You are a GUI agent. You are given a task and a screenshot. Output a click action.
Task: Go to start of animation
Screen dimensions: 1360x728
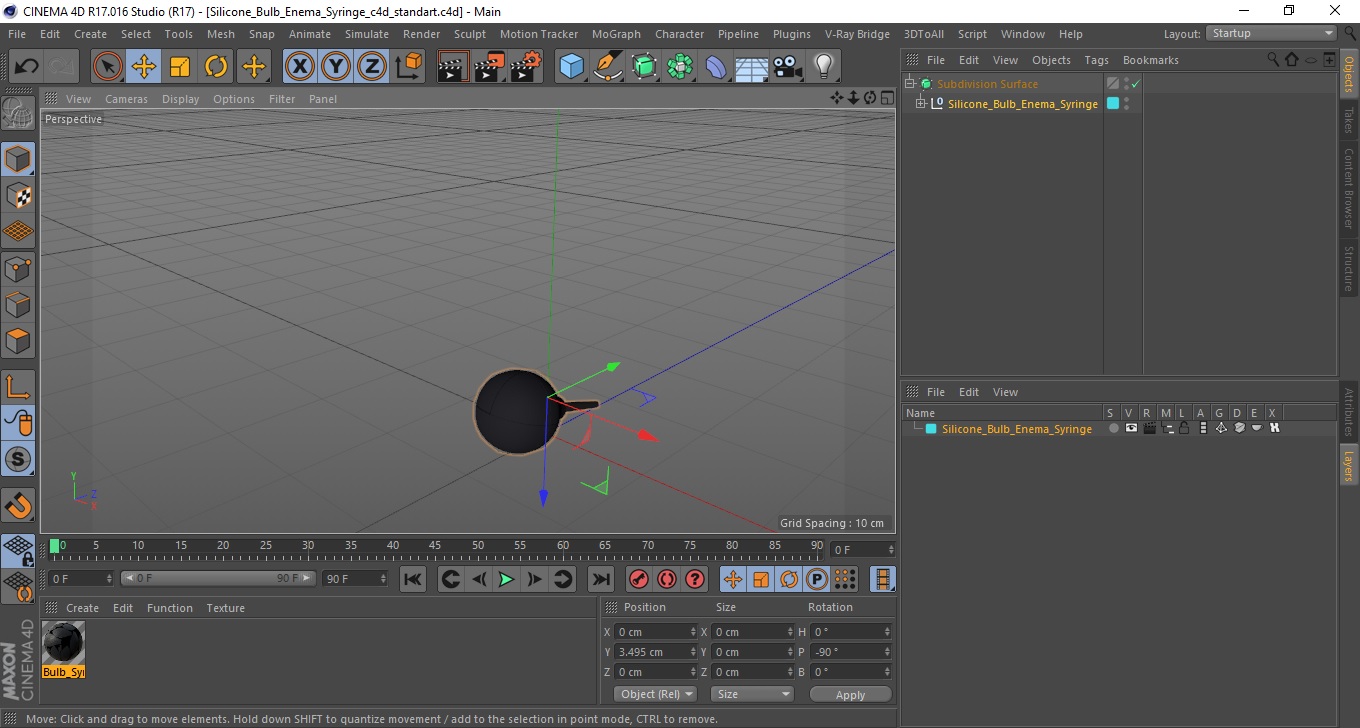[413, 579]
